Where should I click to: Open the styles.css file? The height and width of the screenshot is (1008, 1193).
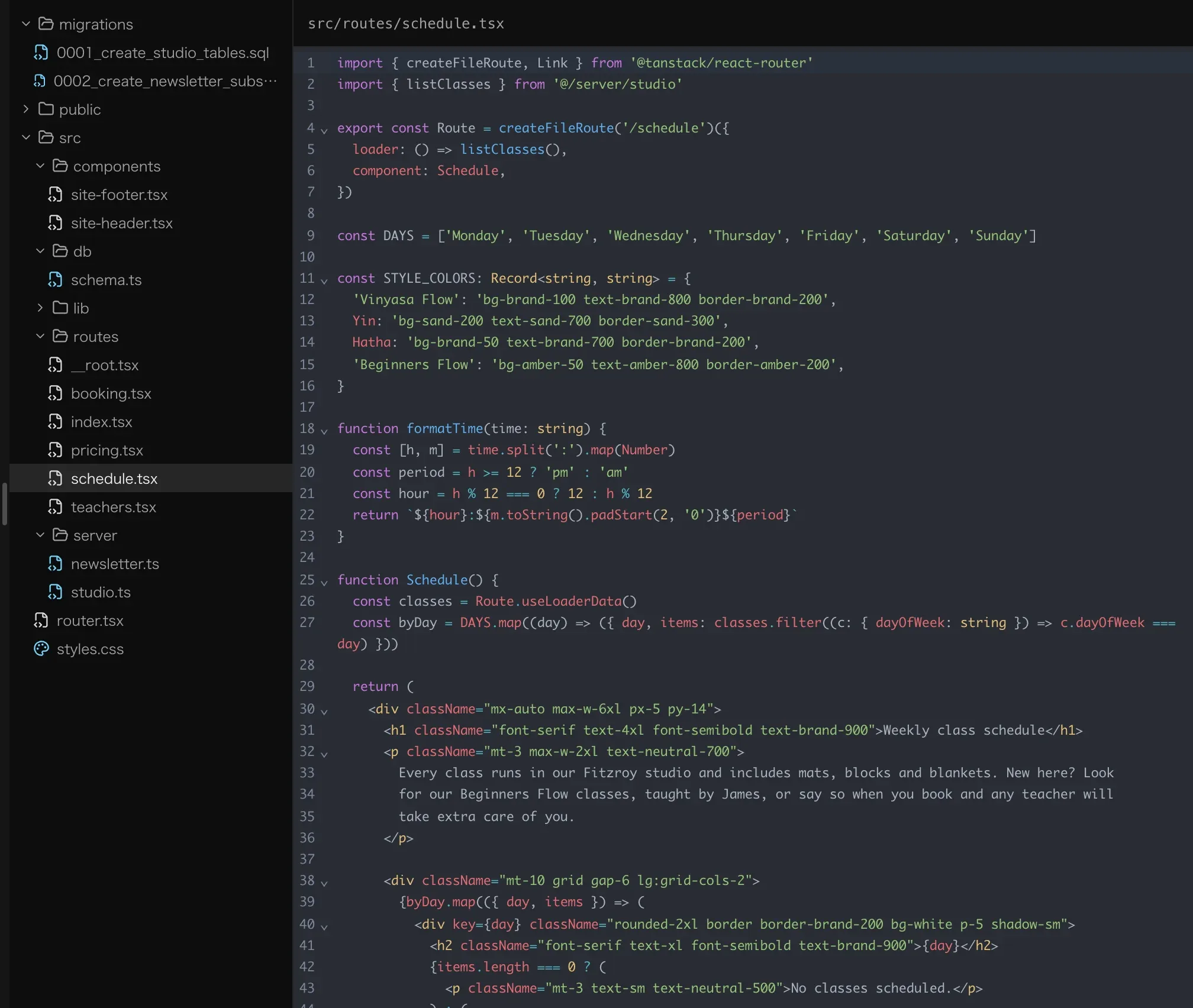click(151, 649)
